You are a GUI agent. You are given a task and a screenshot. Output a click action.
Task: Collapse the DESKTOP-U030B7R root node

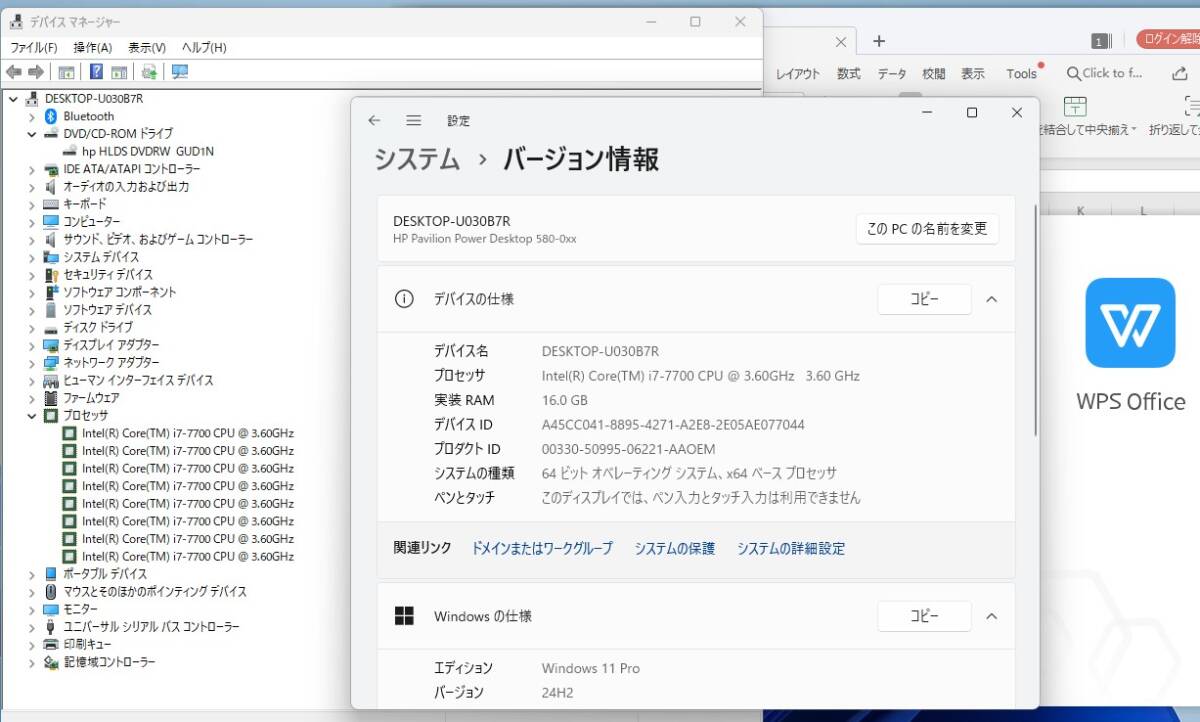[13, 99]
